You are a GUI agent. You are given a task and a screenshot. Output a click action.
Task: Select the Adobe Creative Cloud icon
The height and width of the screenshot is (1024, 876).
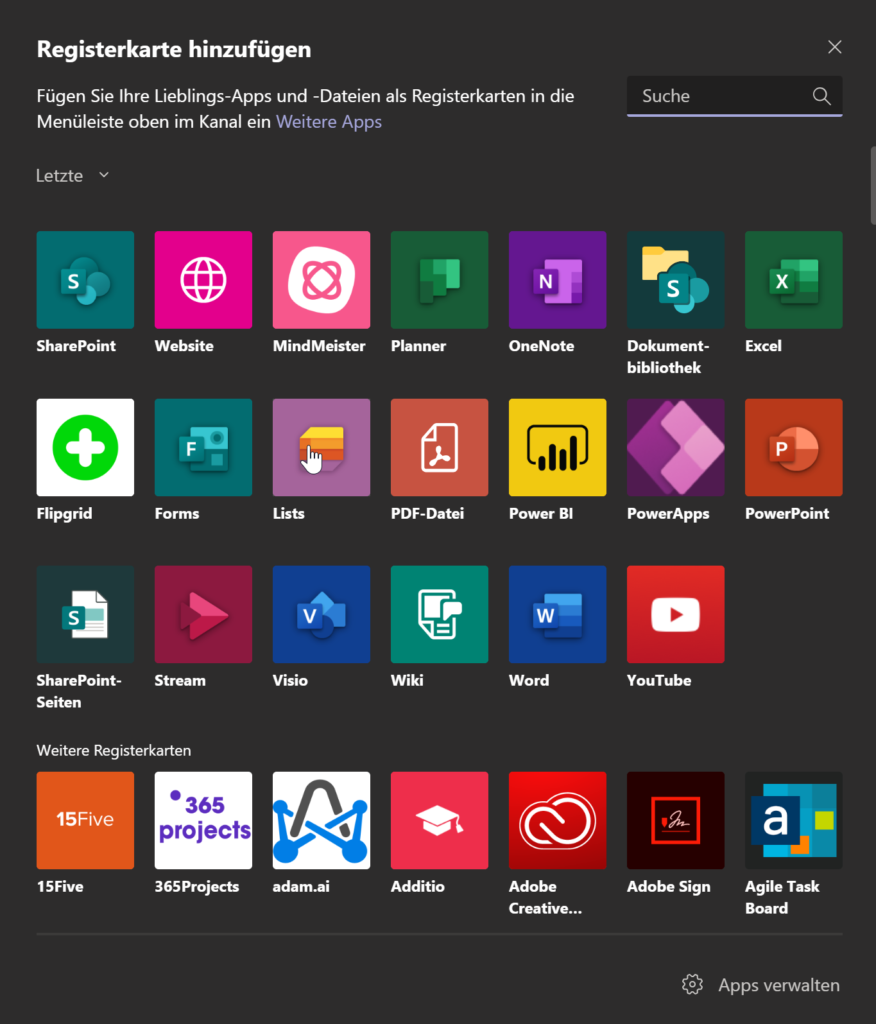click(557, 820)
